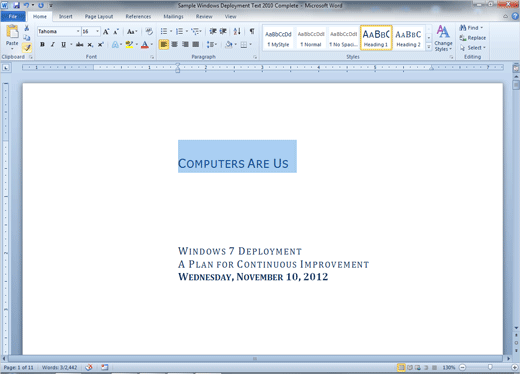Open the References tab
Viewport: 520px width, 374px height.
tap(138, 16)
